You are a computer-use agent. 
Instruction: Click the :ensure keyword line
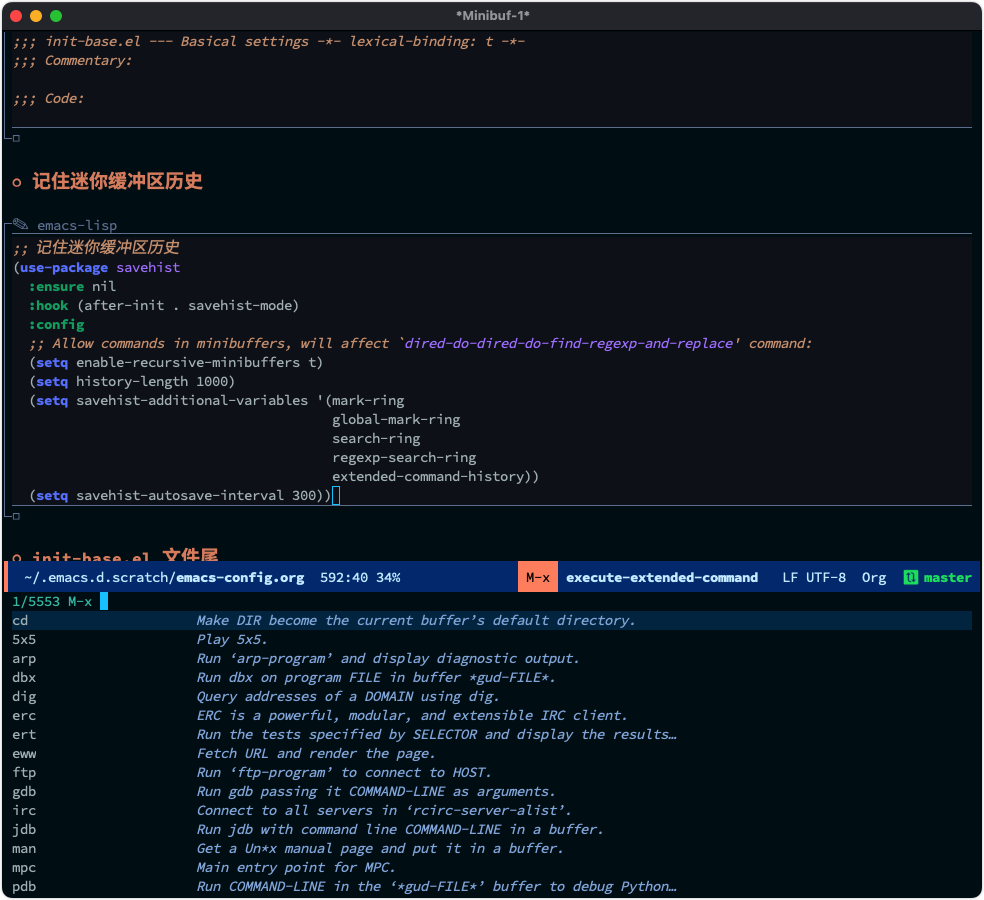coord(72,287)
